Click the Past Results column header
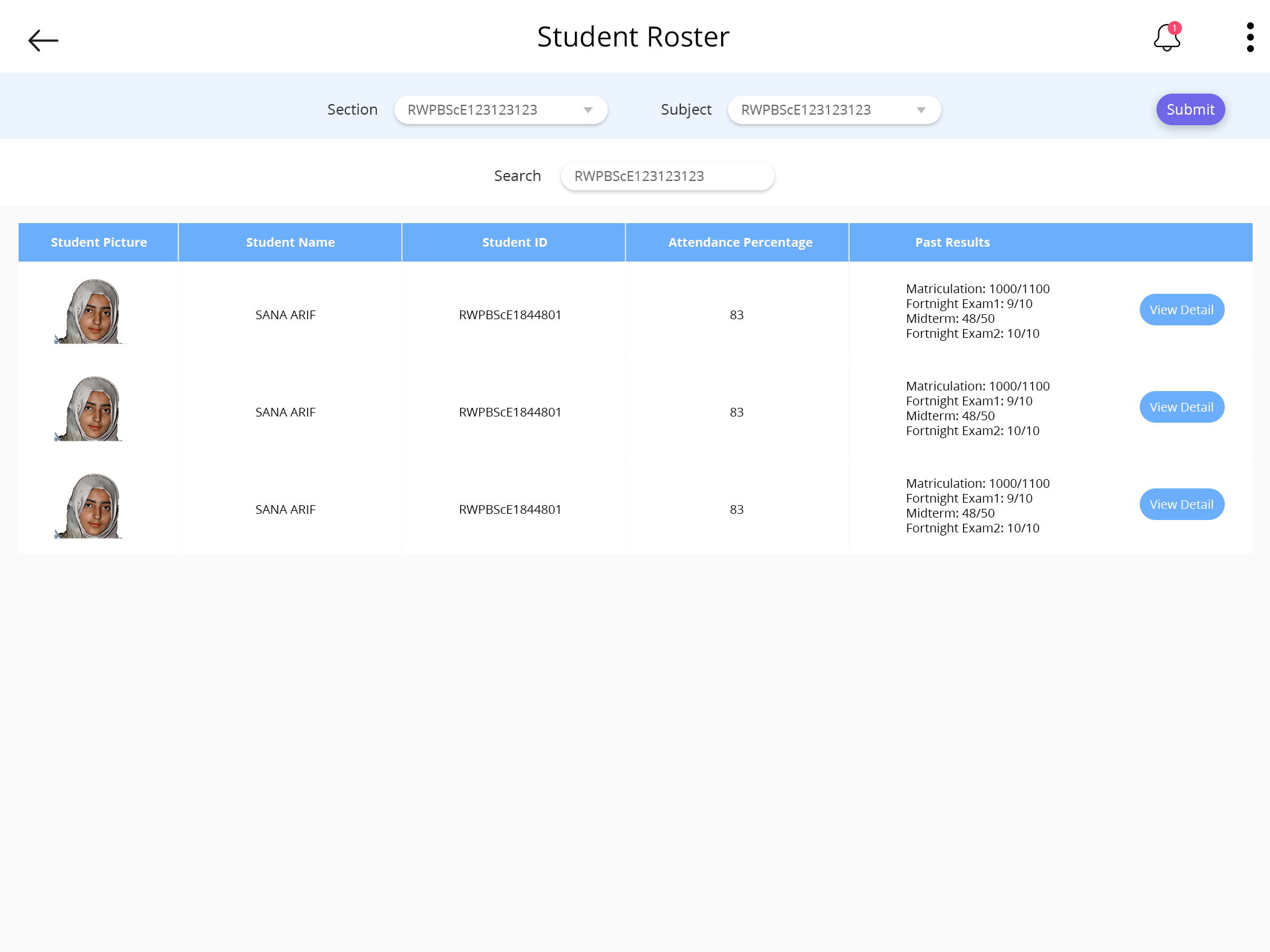Screen dimensions: 1270x952 tap(952, 242)
